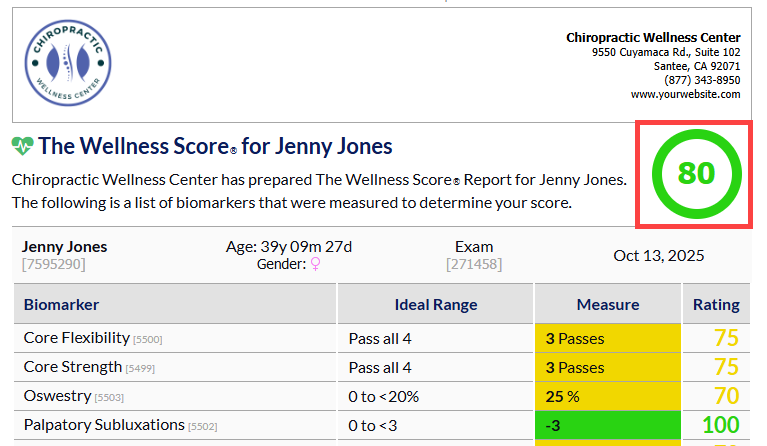Screen dimensions: 767x446
Task: Click the green 80 wellness score circle
Action: pyautogui.click(x=697, y=174)
